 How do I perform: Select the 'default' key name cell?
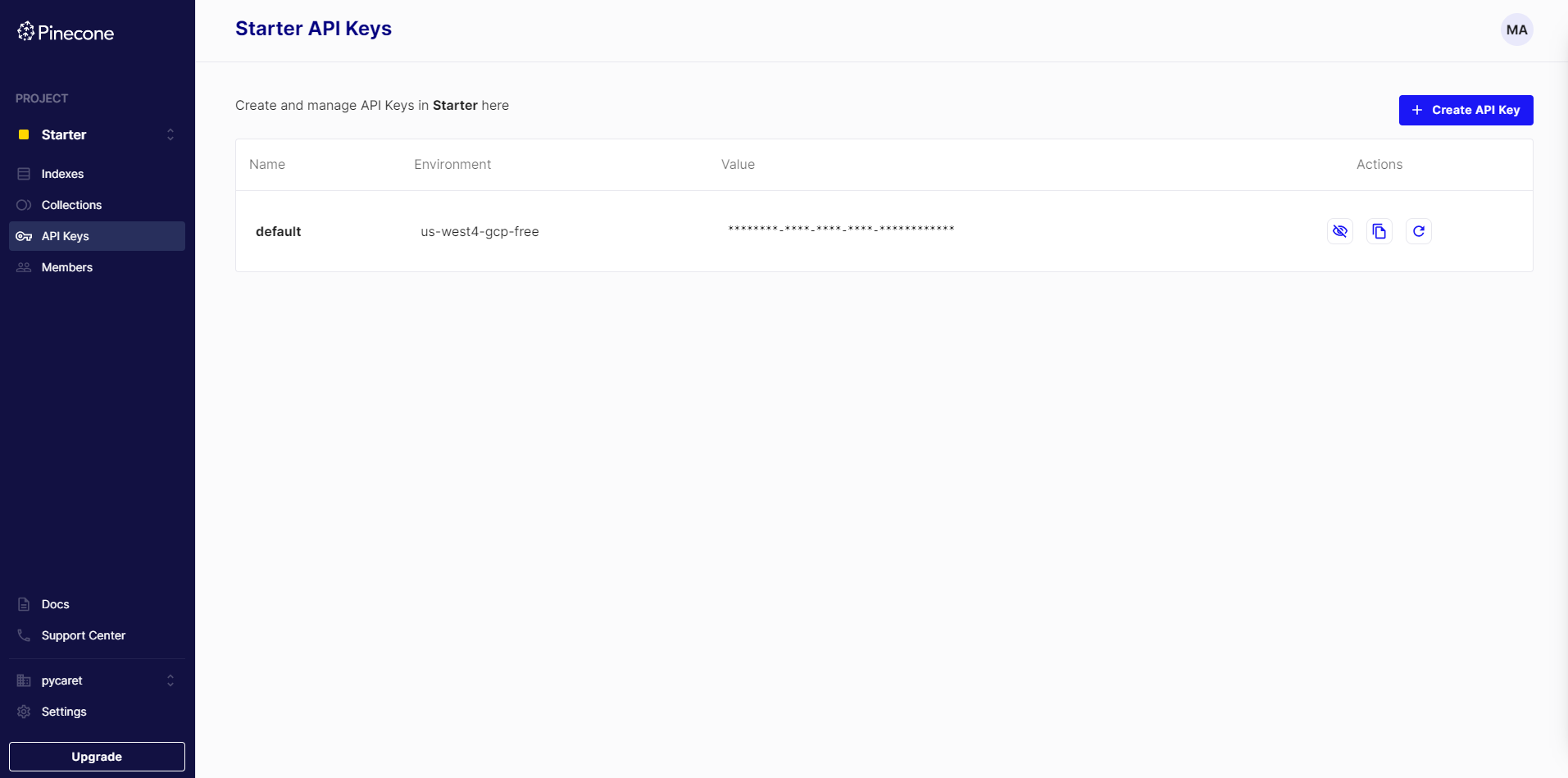click(x=279, y=231)
